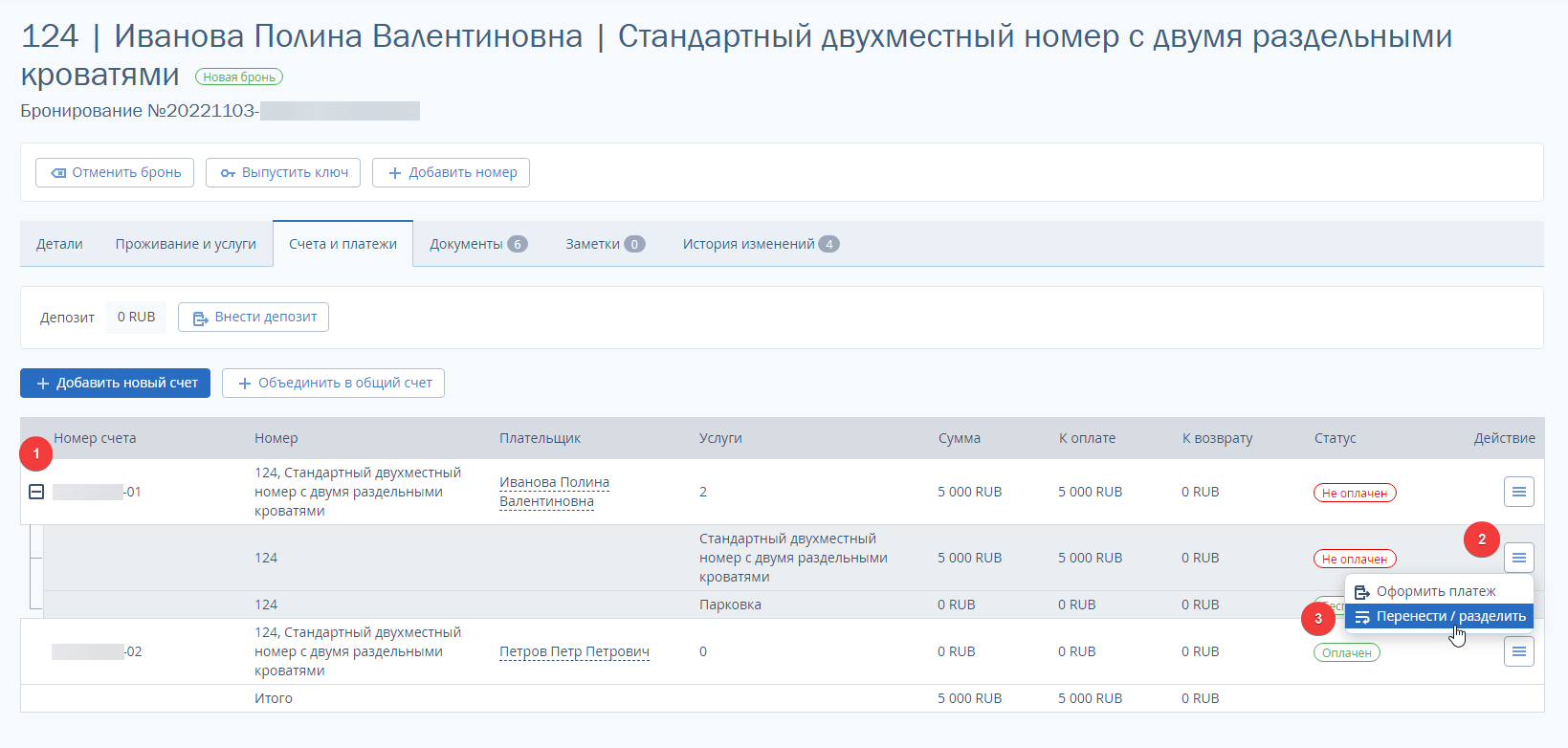
Task: Click Отменить бронь button
Action: pyautogui.click(x=115, y=172)
